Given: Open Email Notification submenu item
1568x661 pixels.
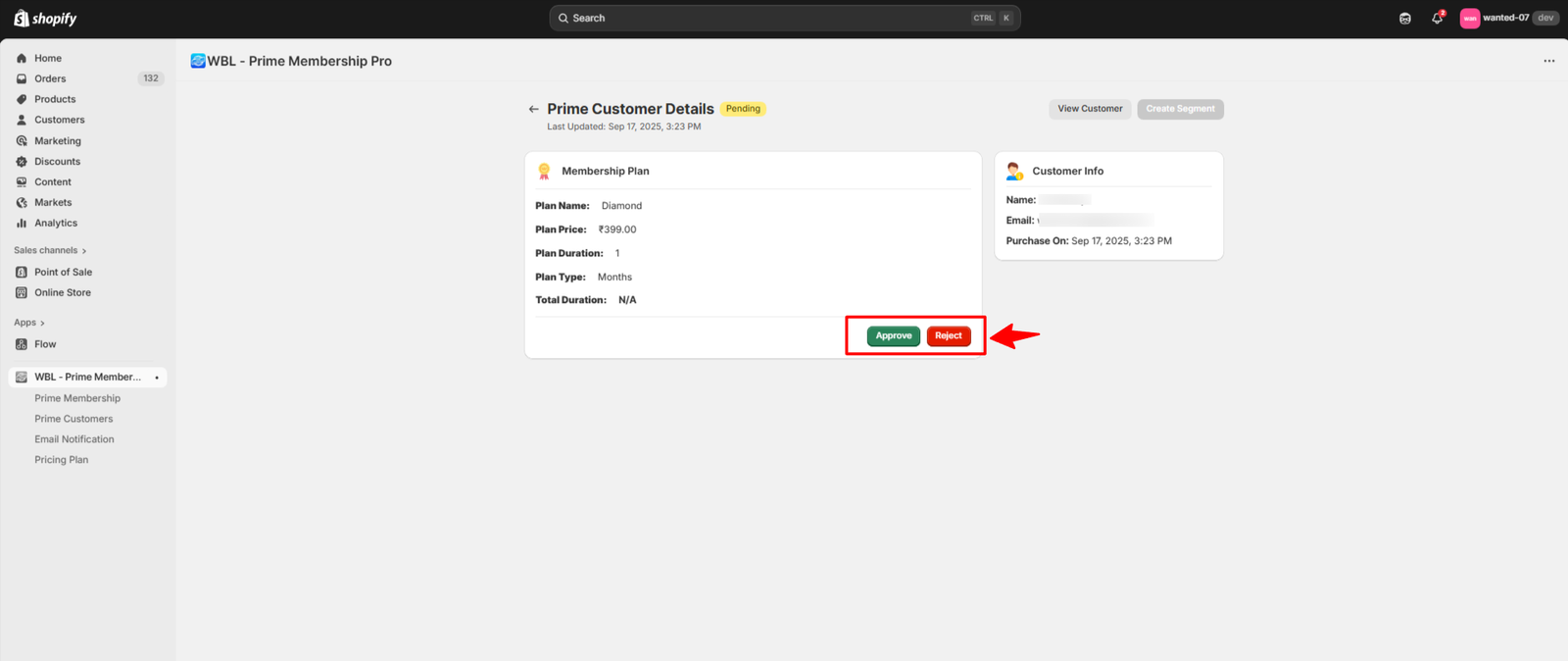Looking at the screenshot, I should click(x=74, y=440).
